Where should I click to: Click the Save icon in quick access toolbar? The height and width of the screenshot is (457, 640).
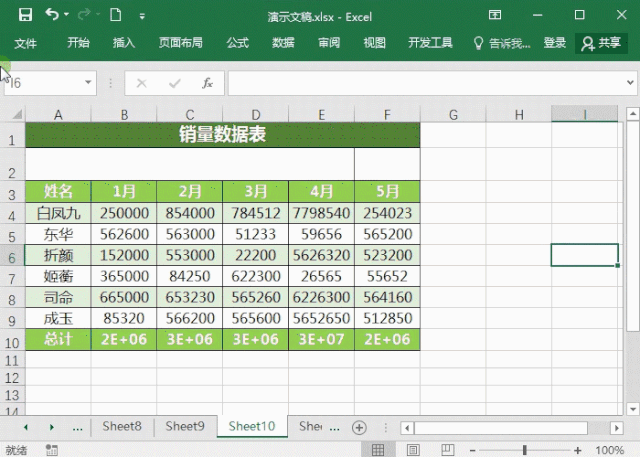tap(25, 15)
